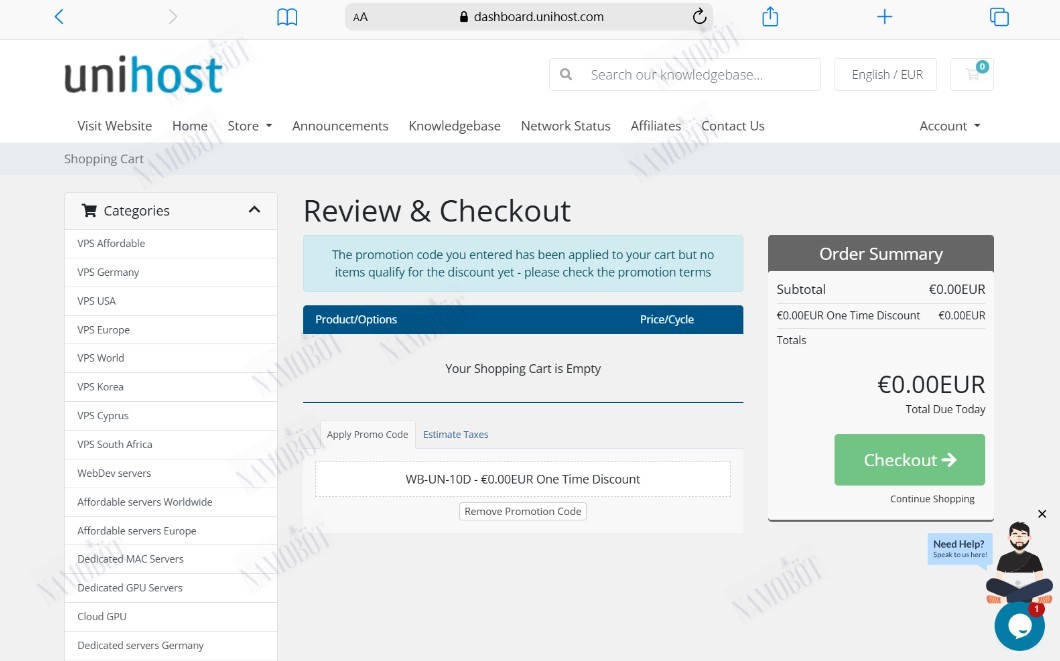Click the Review & Checkout heading
1060x661 pixels.
point(437,211)
